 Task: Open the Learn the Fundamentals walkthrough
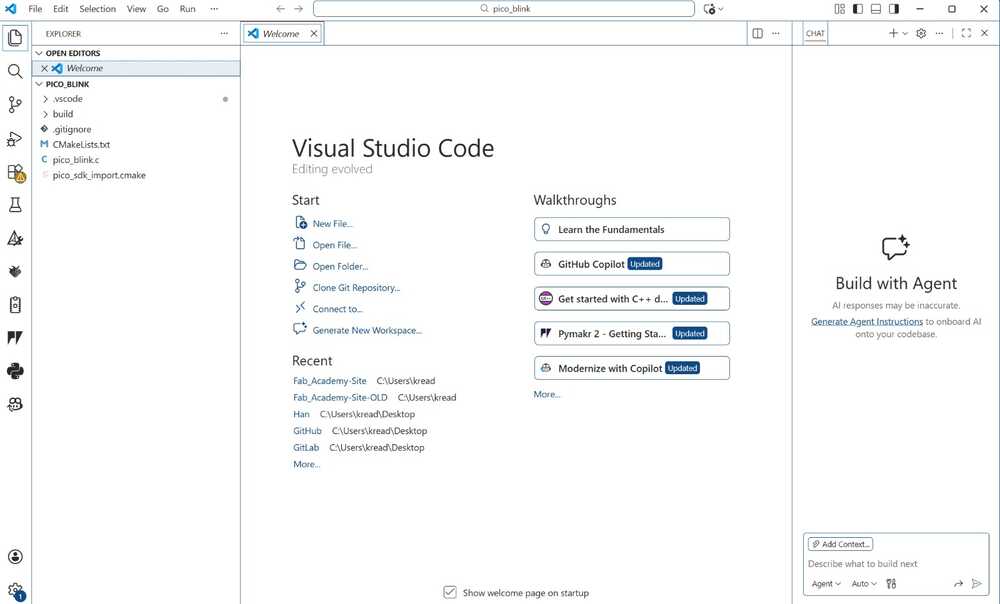point(631,229)
